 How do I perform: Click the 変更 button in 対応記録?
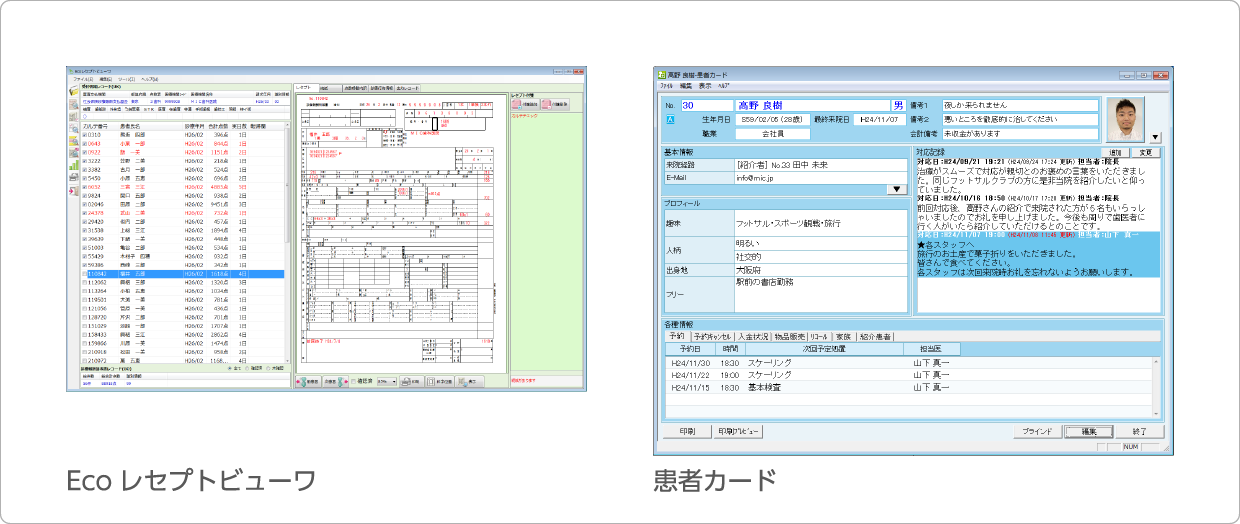coord(1147,153)
